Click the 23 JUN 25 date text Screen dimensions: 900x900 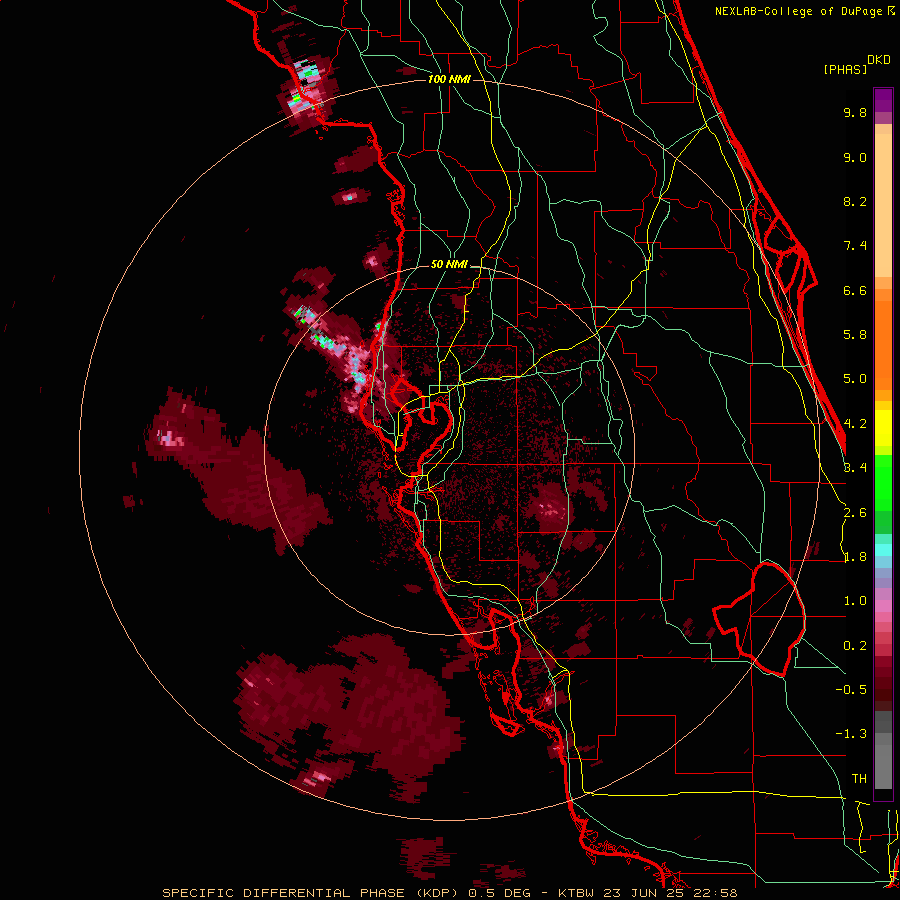click(645, 893)
